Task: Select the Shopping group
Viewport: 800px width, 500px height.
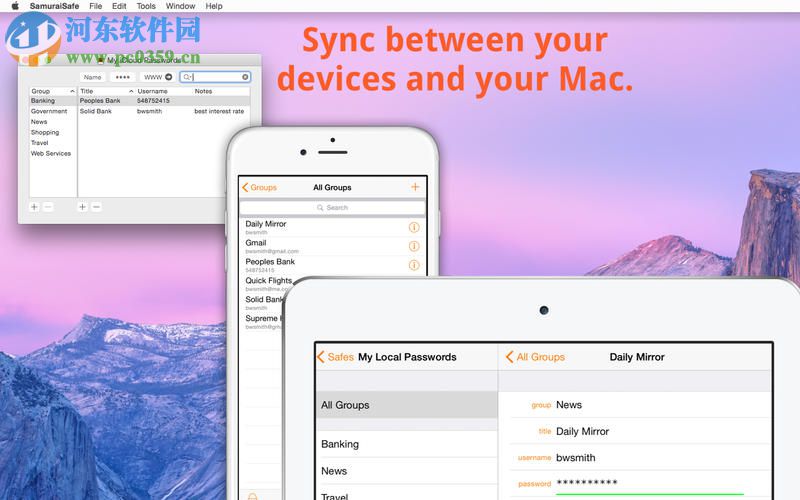Action: [53, 132]
